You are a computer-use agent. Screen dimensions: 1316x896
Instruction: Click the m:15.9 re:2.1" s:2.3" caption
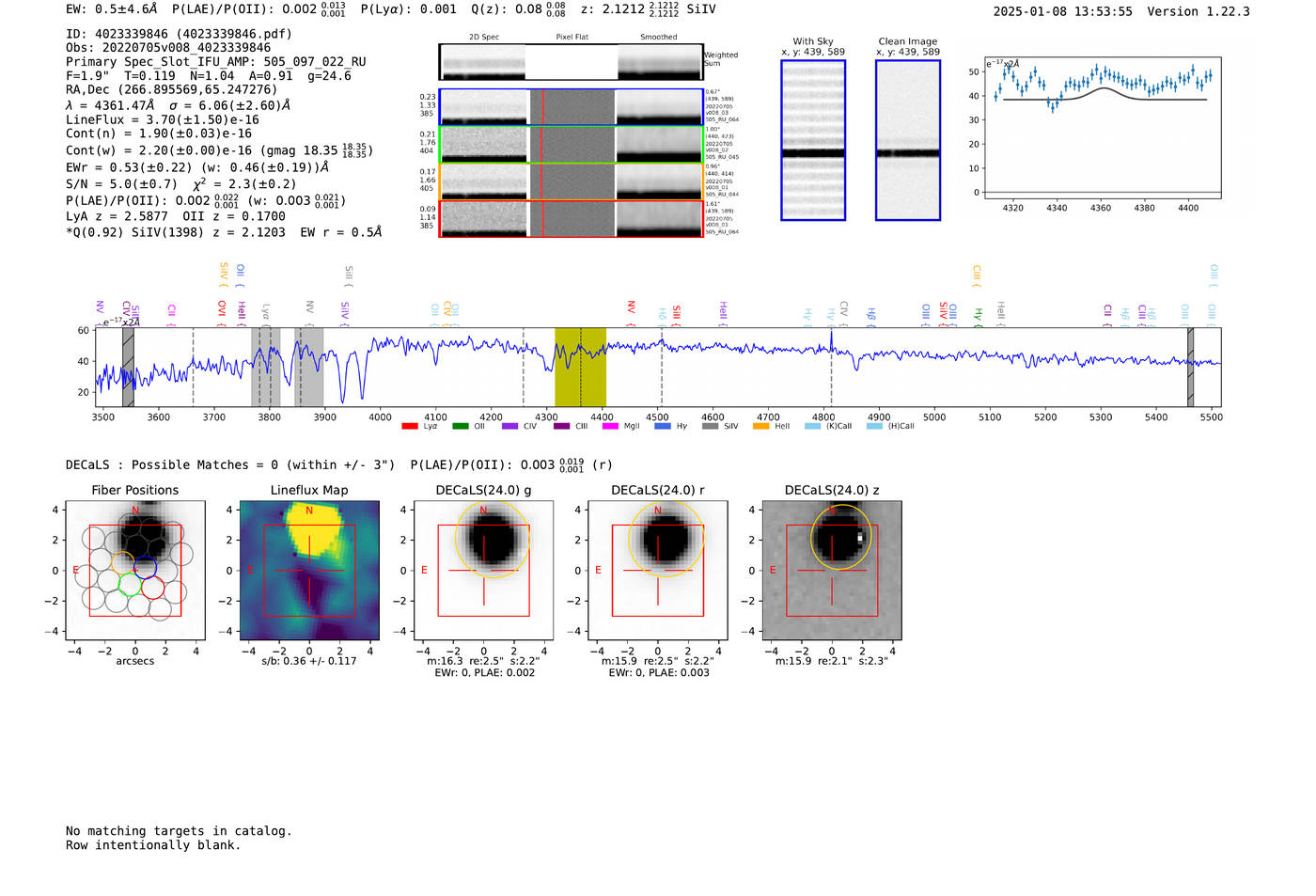click(832, 661)
